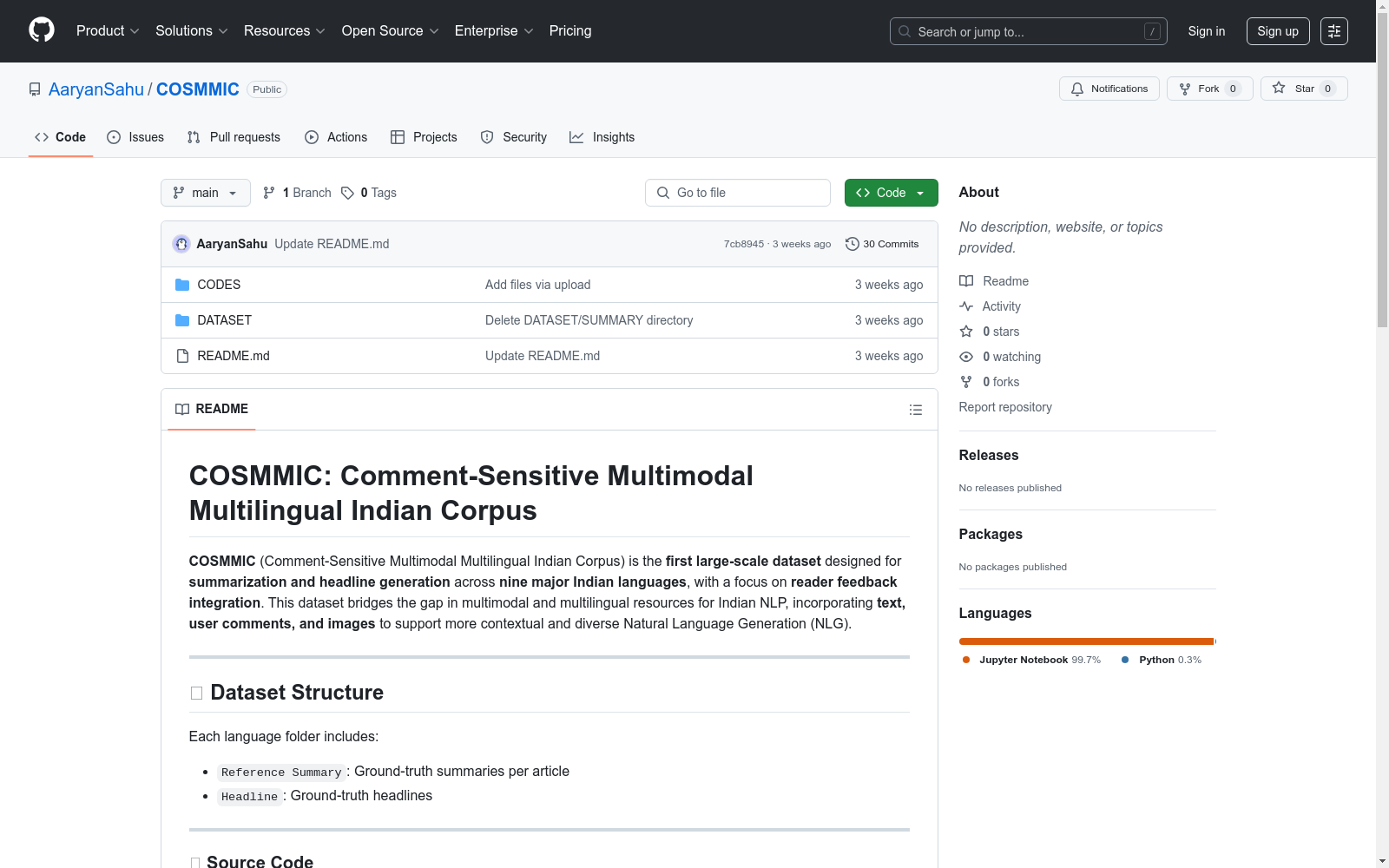
Task: Click the bell icon in Notifications button
Action: tap(1077, 89)
